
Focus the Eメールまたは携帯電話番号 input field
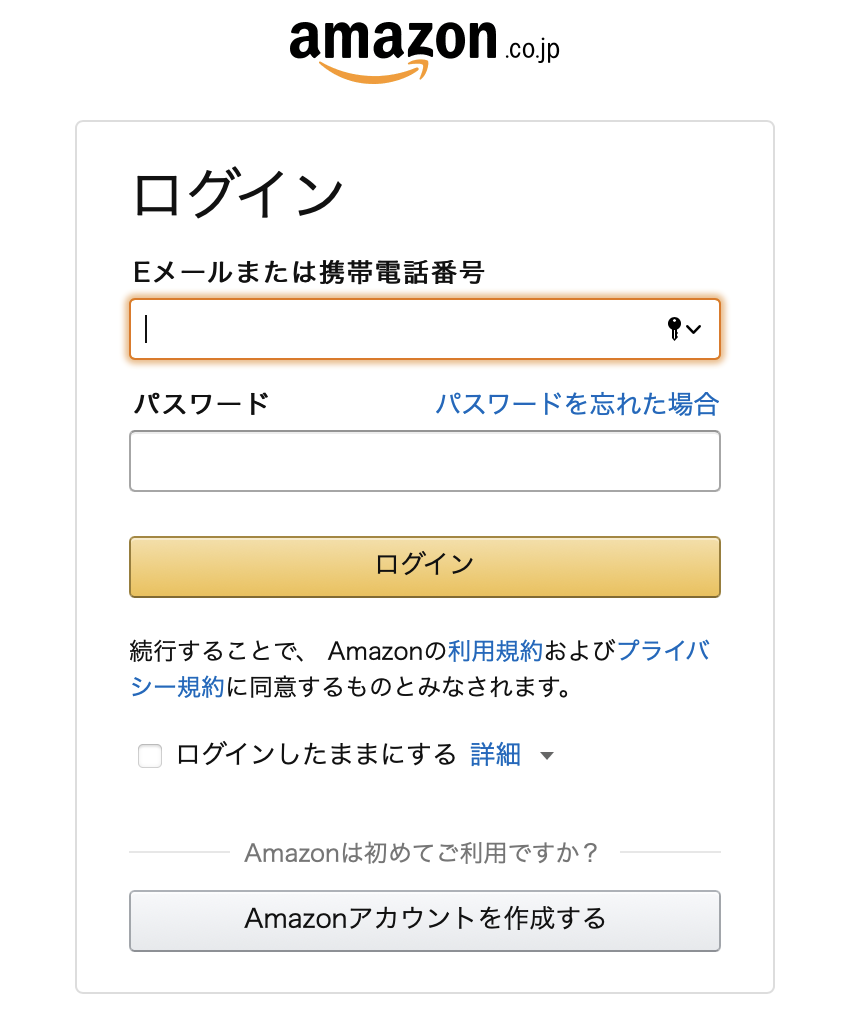[x=400, y=329]
